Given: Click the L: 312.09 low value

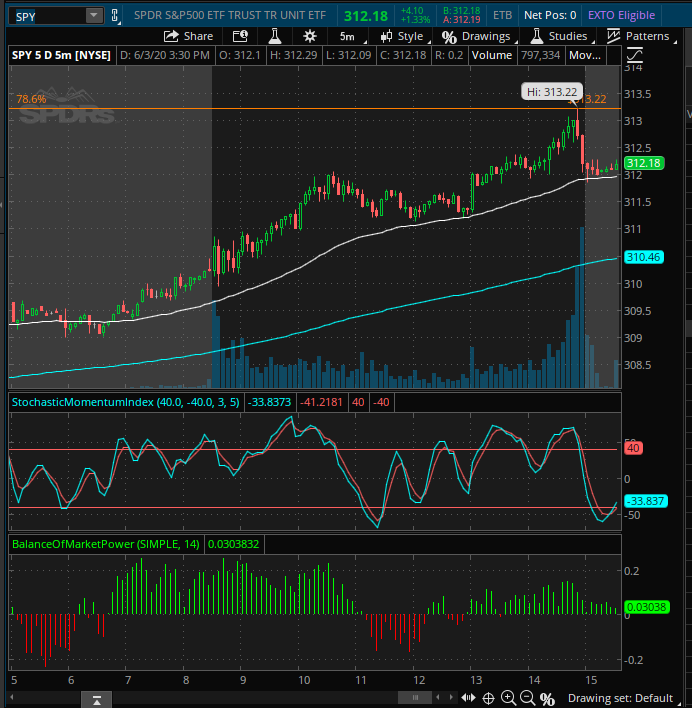Looking at the screenshot, I should click(x=348, y=55).
